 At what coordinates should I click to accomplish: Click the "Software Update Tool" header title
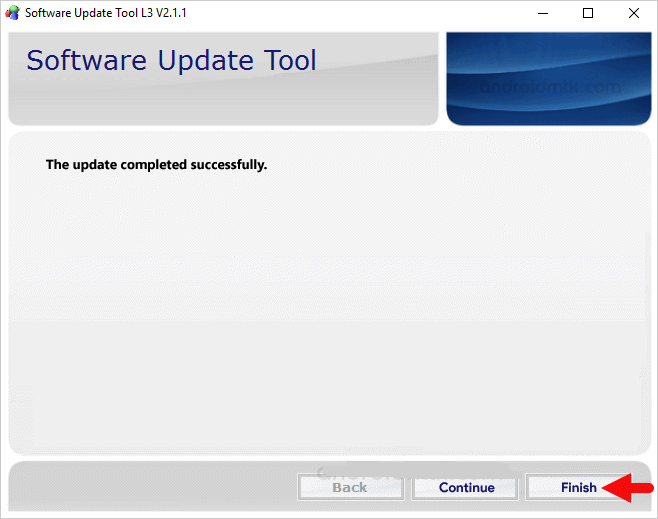tap(171, 60)
